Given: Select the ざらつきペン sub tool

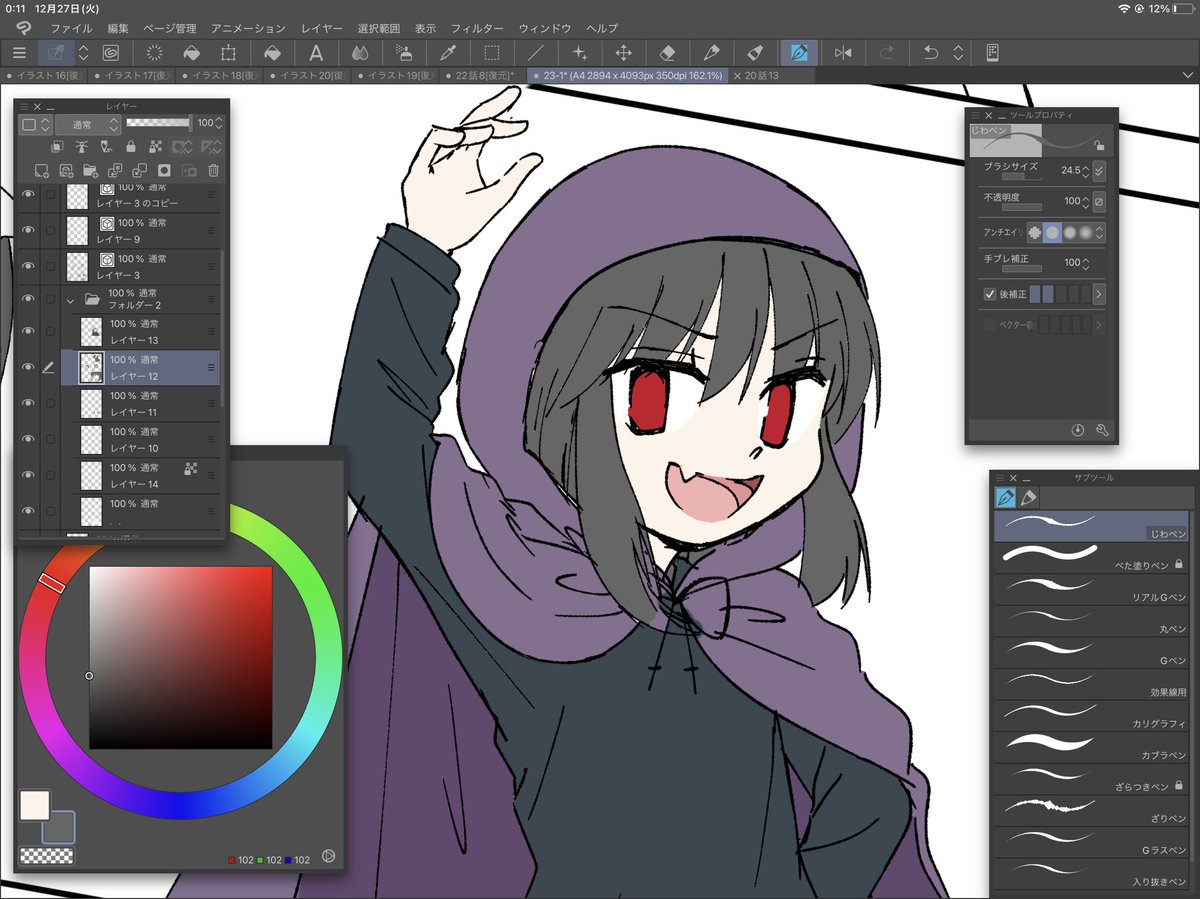Looking at the screenshot, I should [x=1091, y=779].
